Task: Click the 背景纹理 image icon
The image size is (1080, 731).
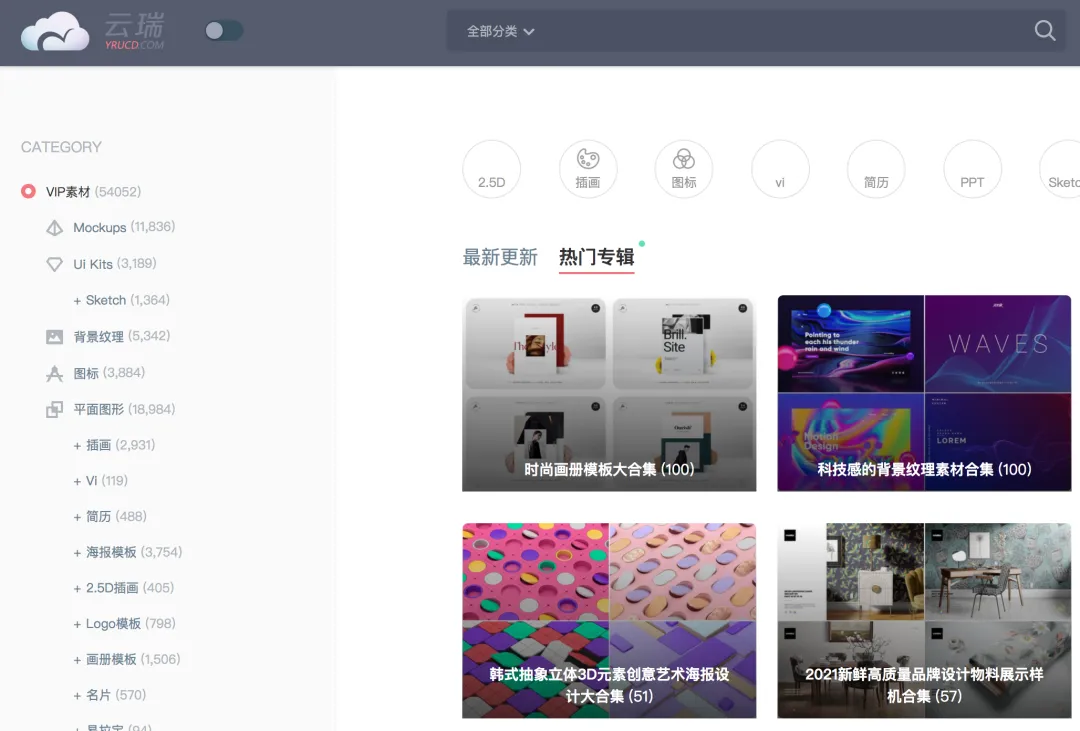Action: 54,336
